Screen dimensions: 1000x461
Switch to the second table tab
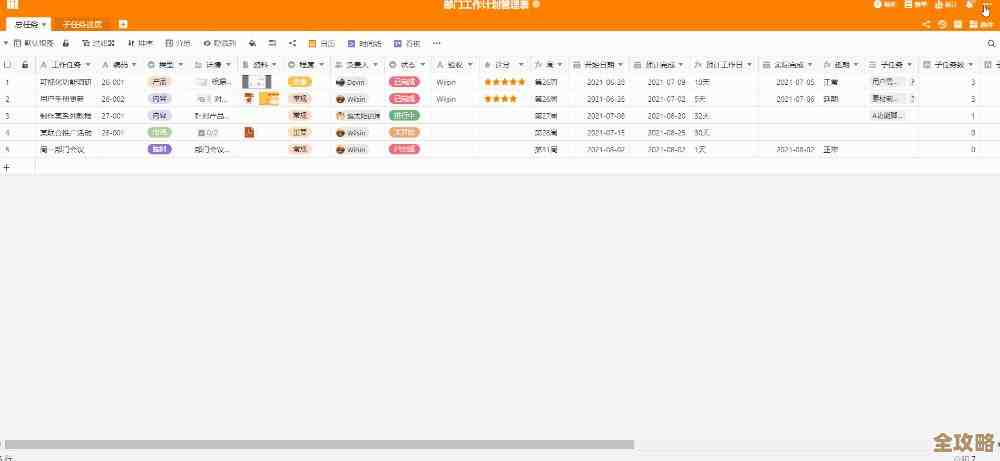[x=82, y=25]
